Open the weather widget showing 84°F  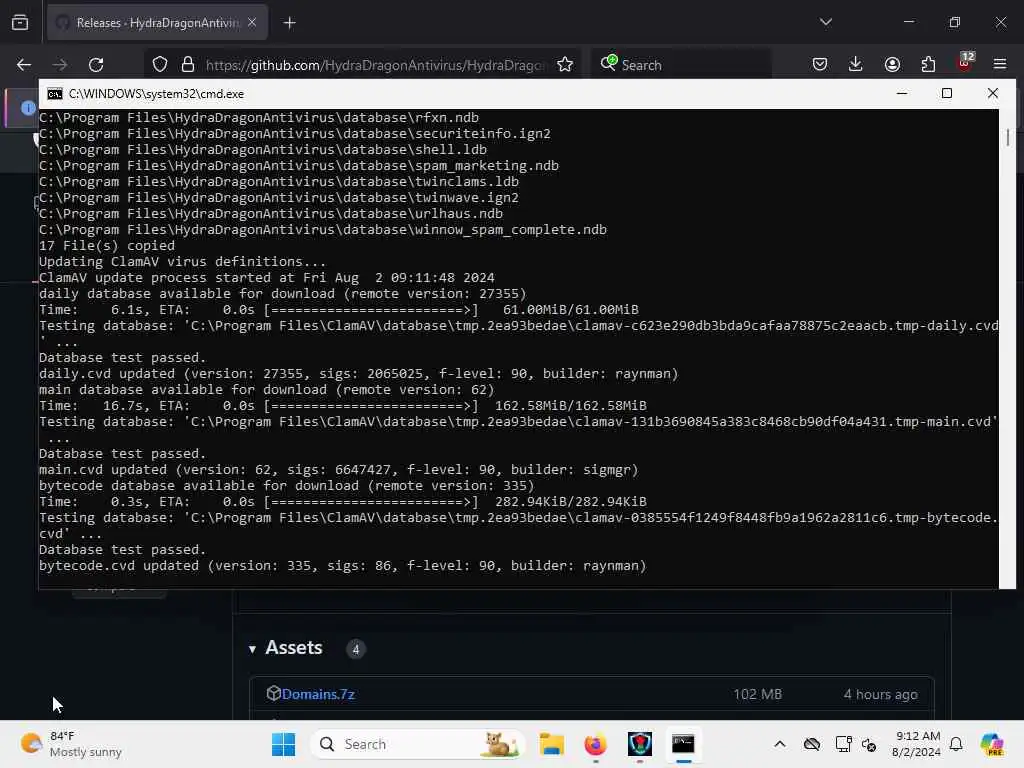pos(71,744)
